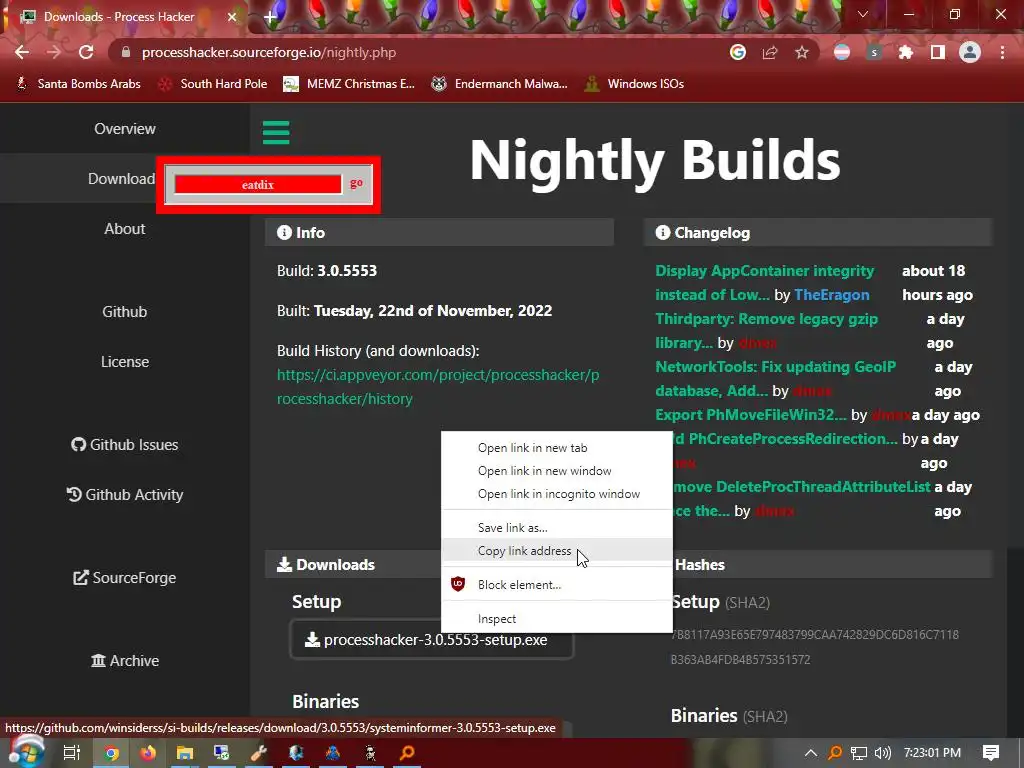The image size is (1024, 768).
Task: Choose 'Open link in incognito window'
Action: [557, 494]
